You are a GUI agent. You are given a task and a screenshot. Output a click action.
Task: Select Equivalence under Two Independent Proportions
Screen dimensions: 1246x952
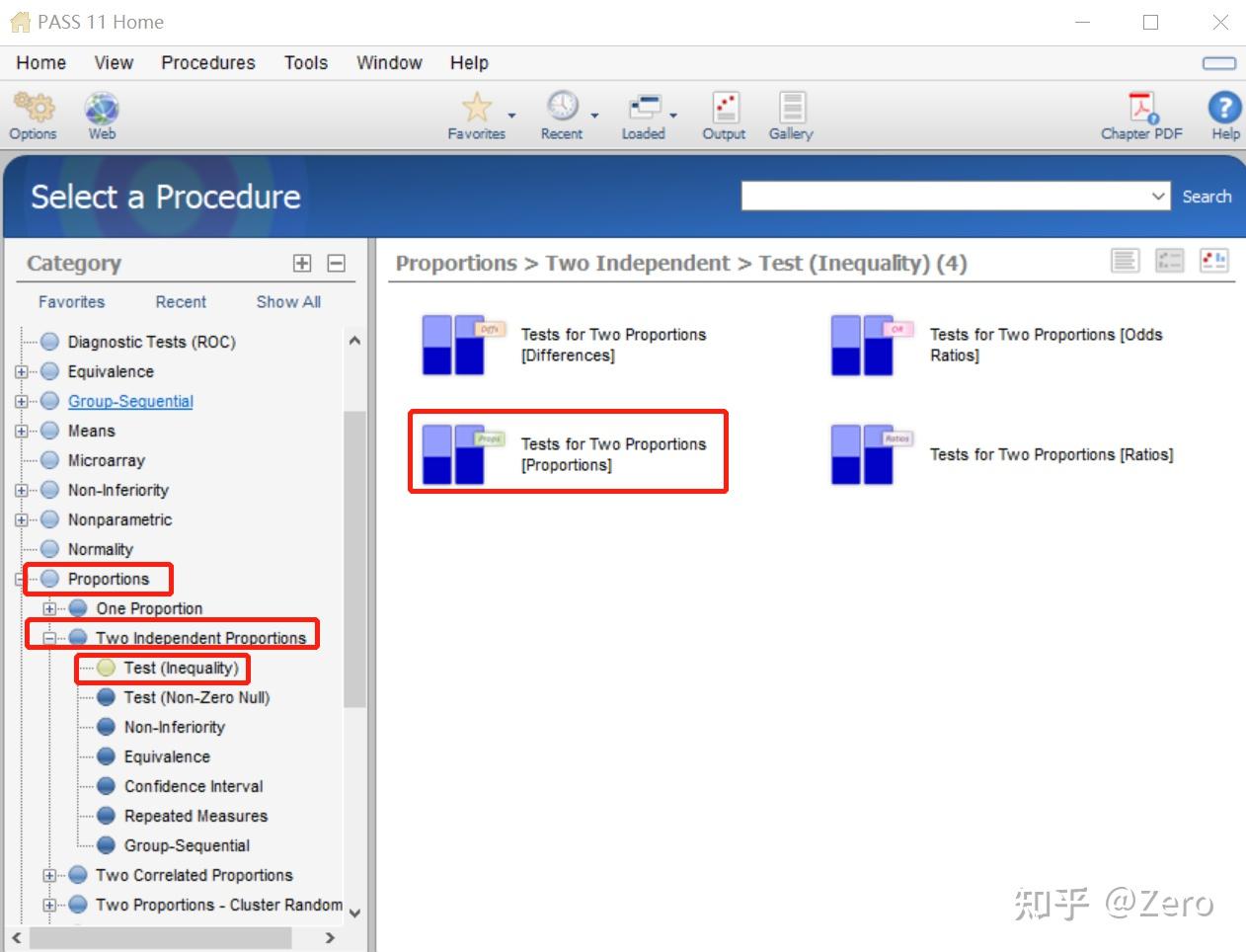click(167, 757)
